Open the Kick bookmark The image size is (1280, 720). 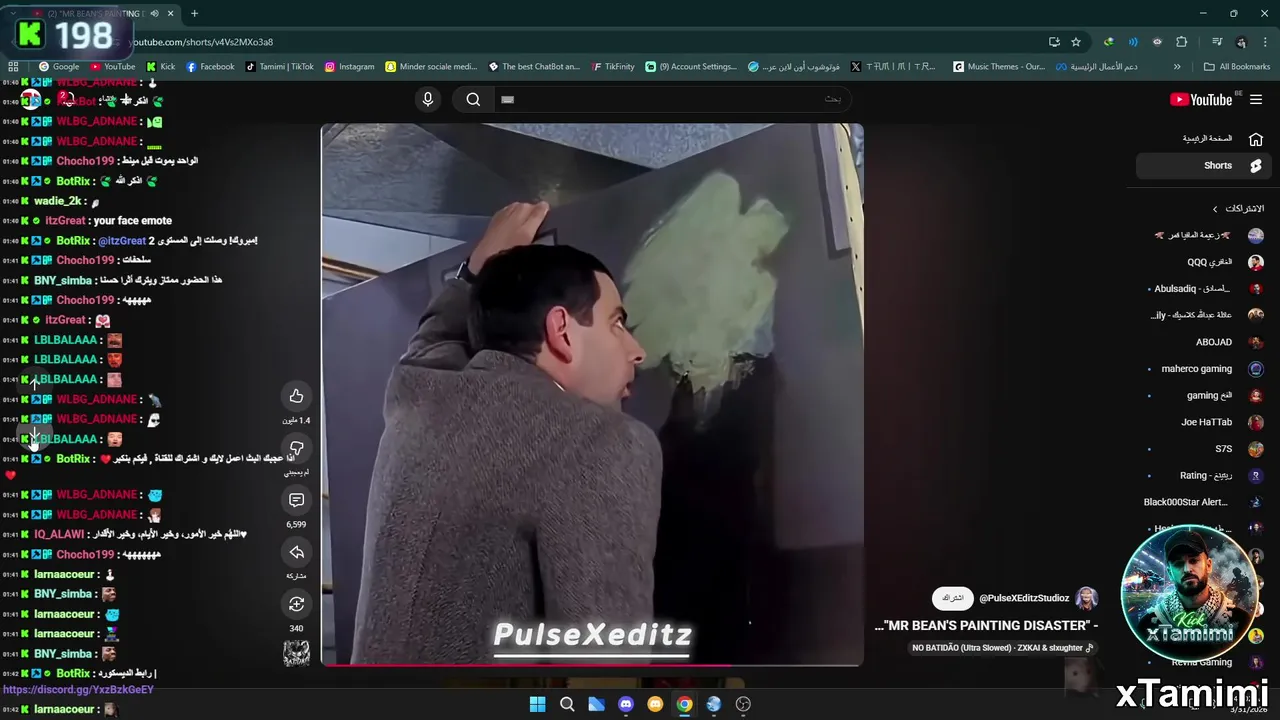tap(160, 67)
